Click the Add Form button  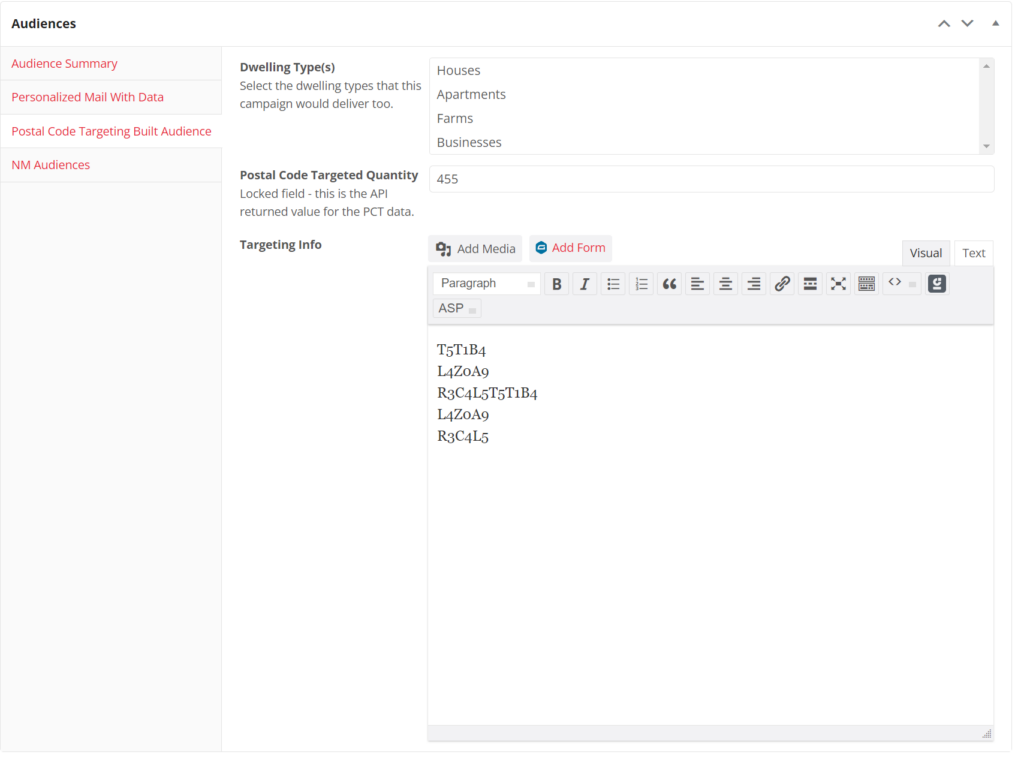[x=570, y=248]
